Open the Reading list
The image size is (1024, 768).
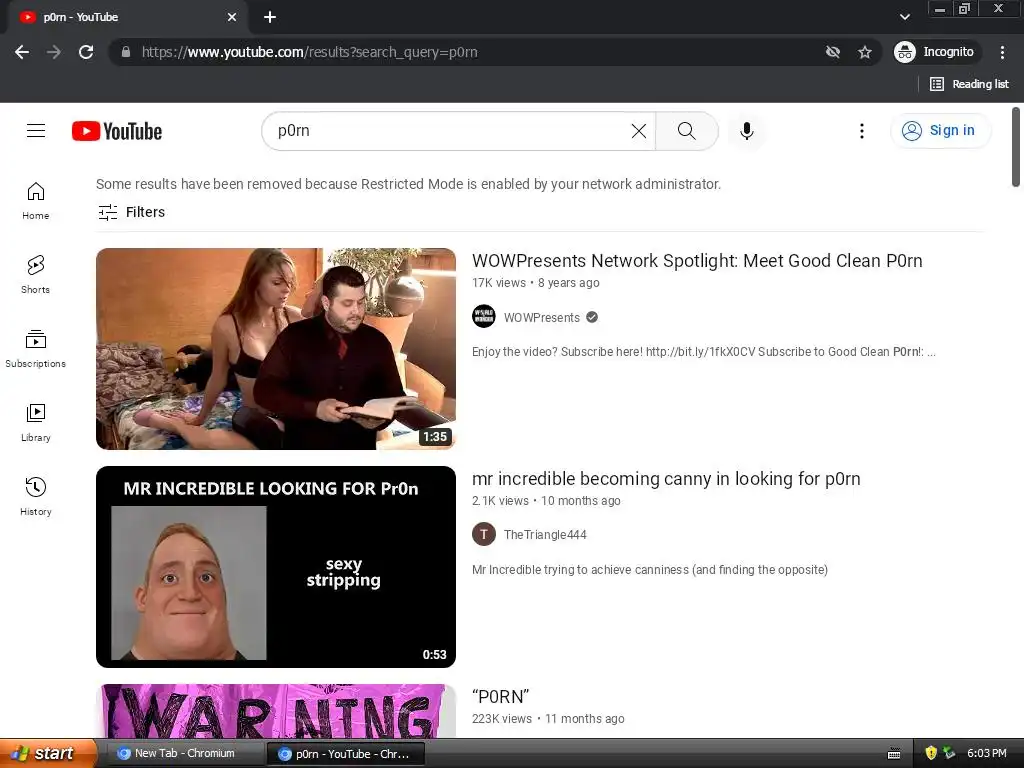[969, 84]
